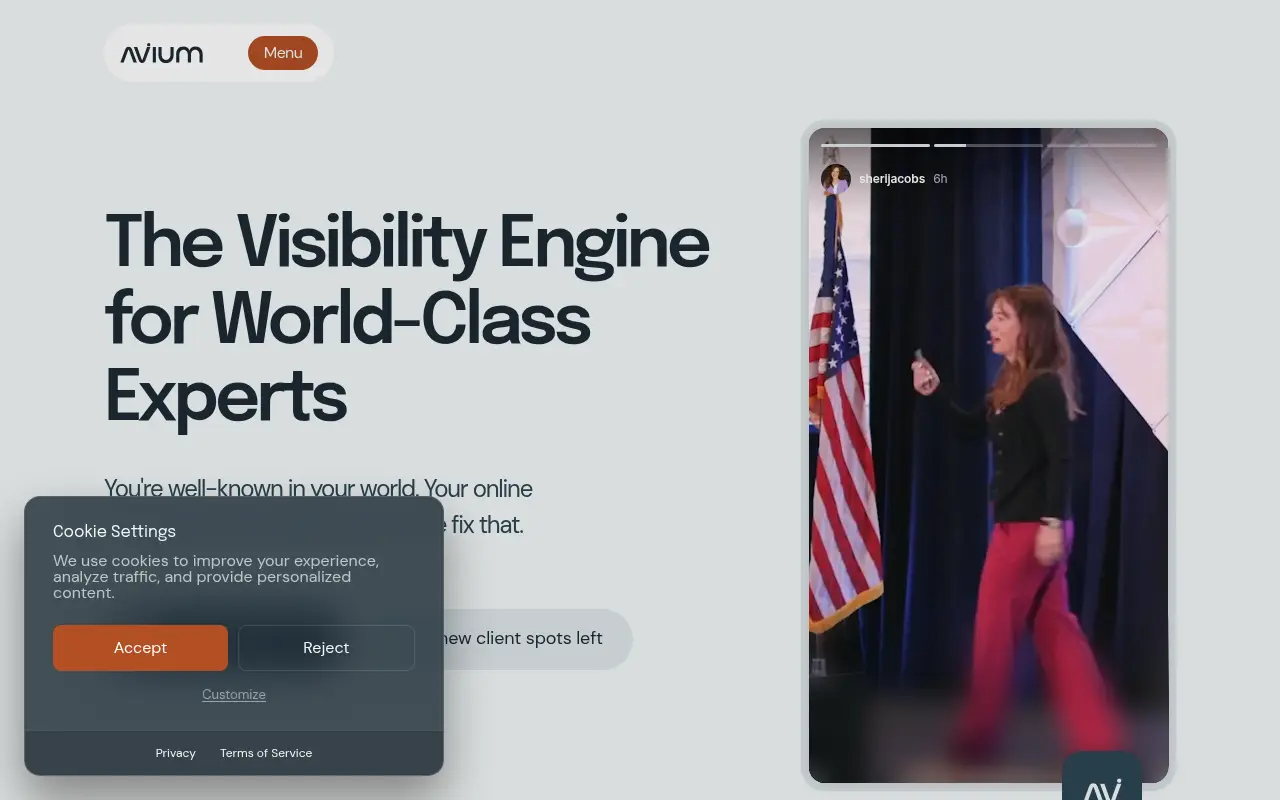Open the Menu button
The height and width of the screenshot is (800, 1280).
[x=283, y=53]
